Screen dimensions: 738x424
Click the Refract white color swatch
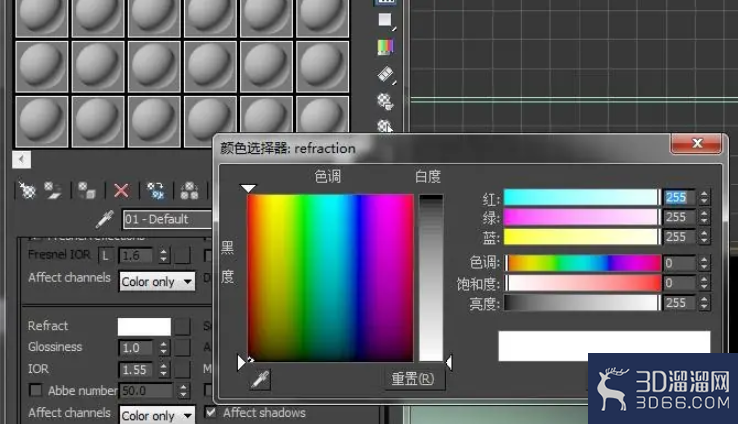144,327
